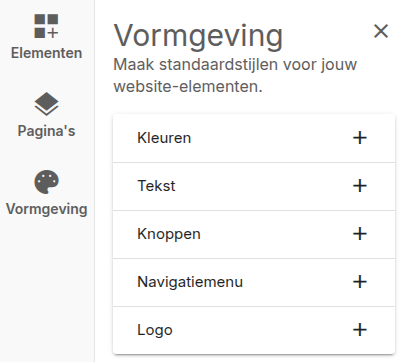Open the Tekst section label

pos(156,186)
